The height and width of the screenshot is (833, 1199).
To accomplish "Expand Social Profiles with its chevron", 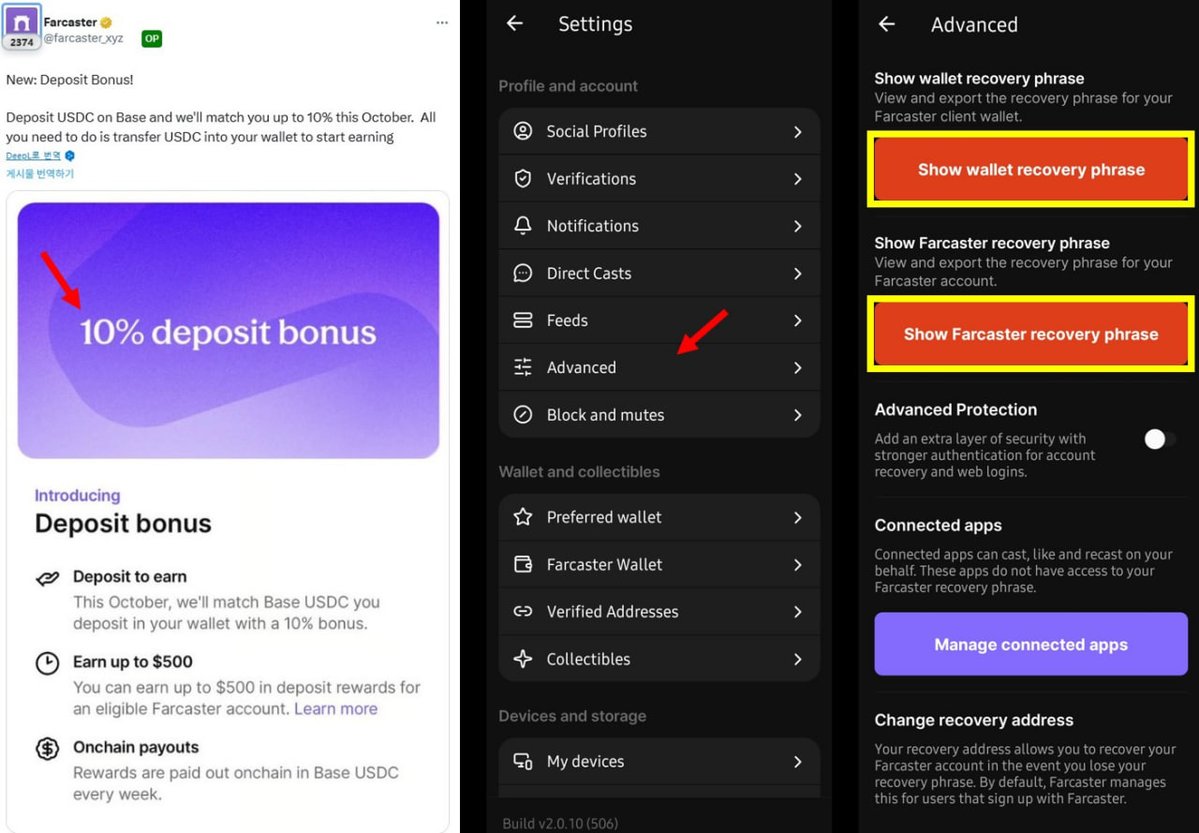I will [798, 132].
